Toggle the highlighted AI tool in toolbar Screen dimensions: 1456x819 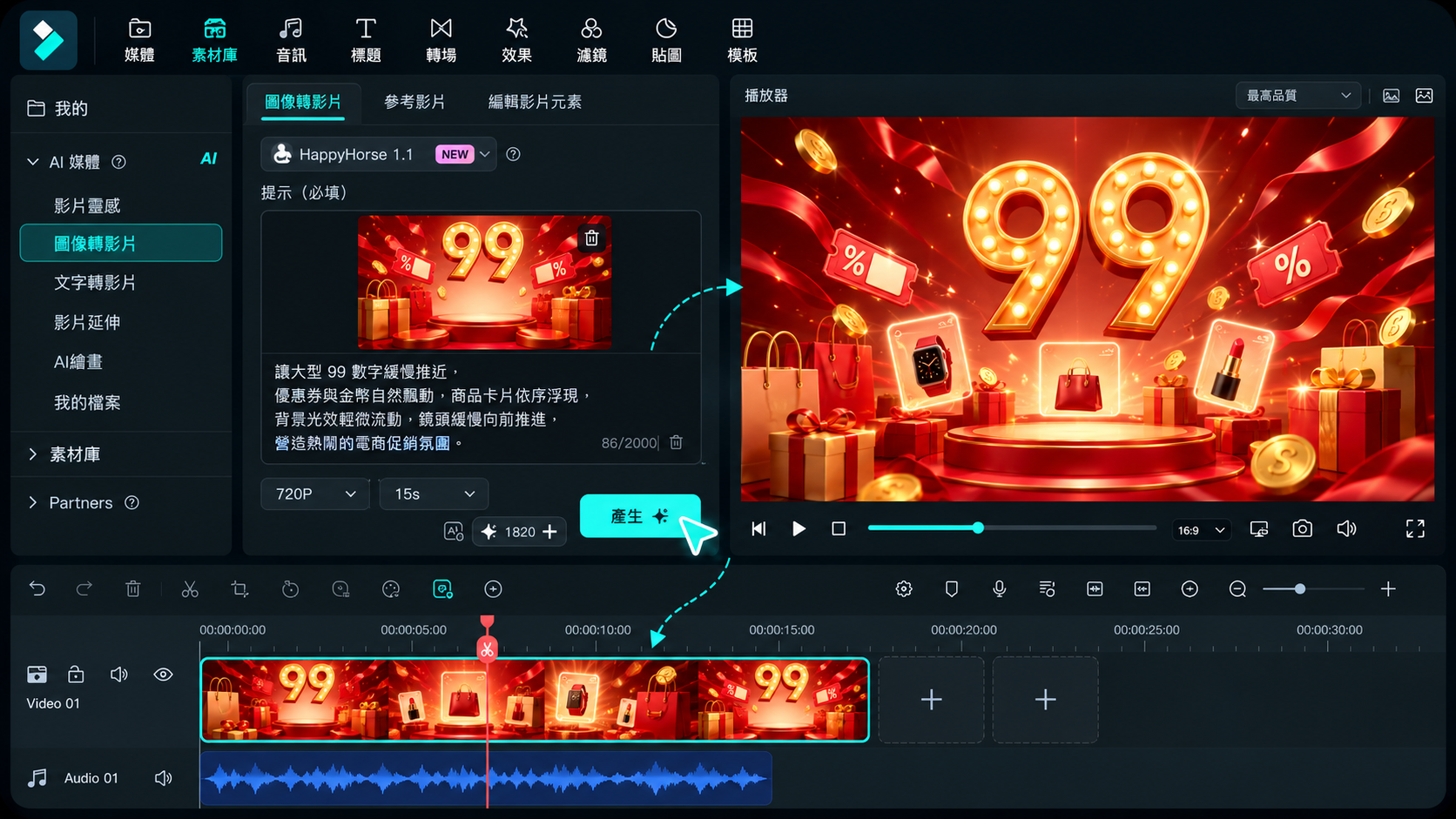pyautogui.click(x=442, y=589)
